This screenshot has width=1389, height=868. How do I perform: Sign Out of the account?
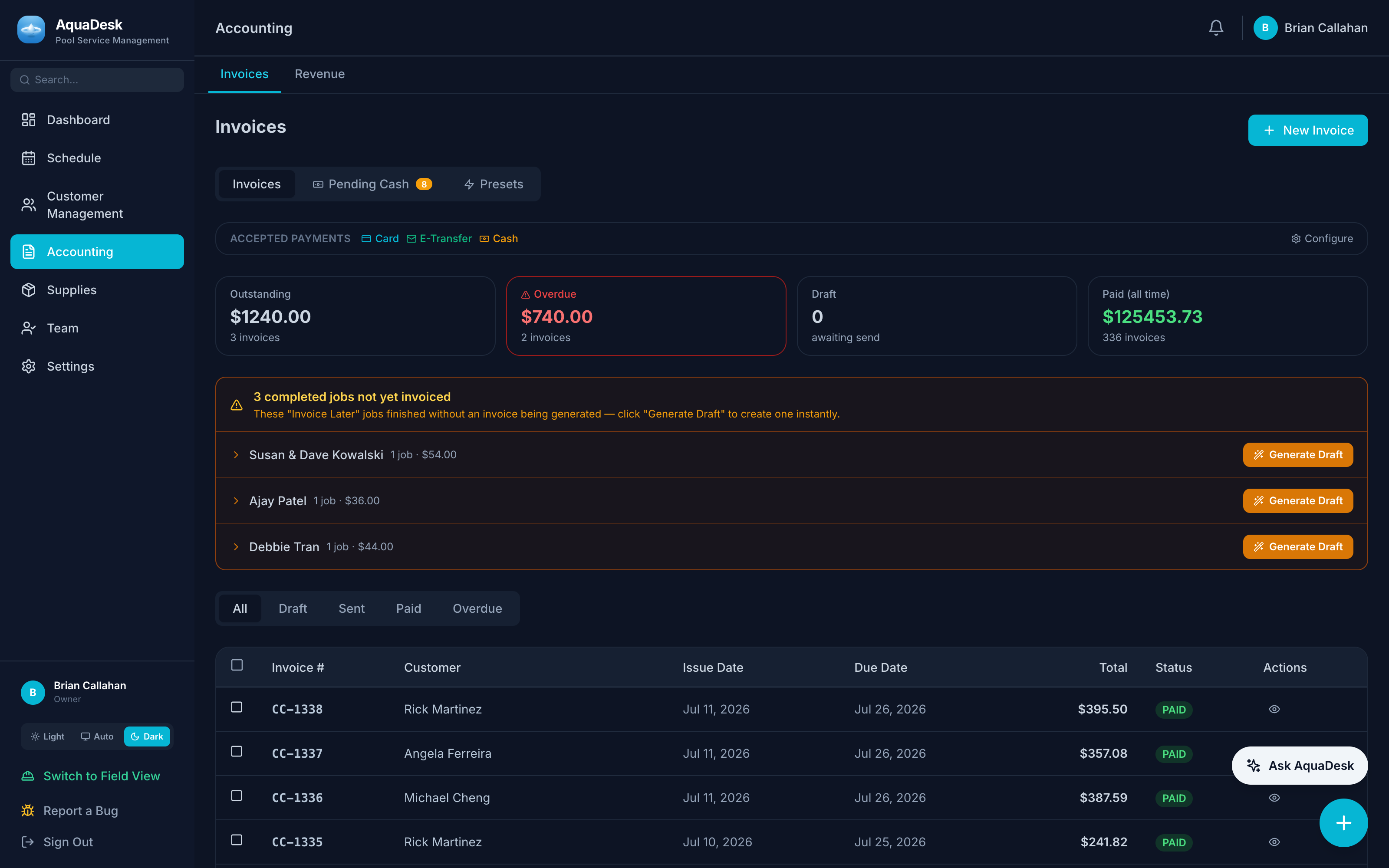point(57,842)
